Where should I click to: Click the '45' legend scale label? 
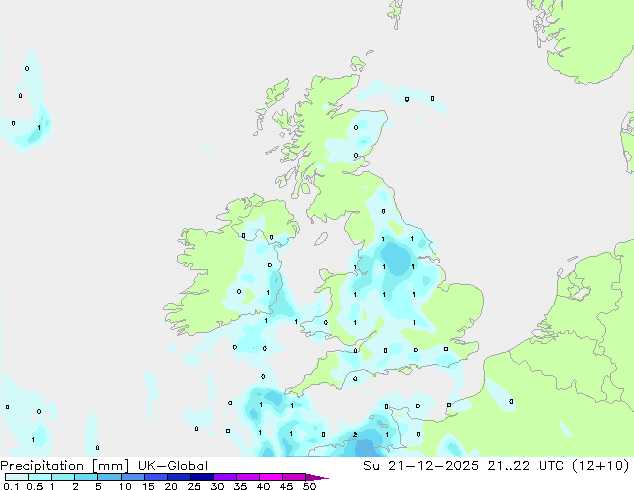[287, 486]
